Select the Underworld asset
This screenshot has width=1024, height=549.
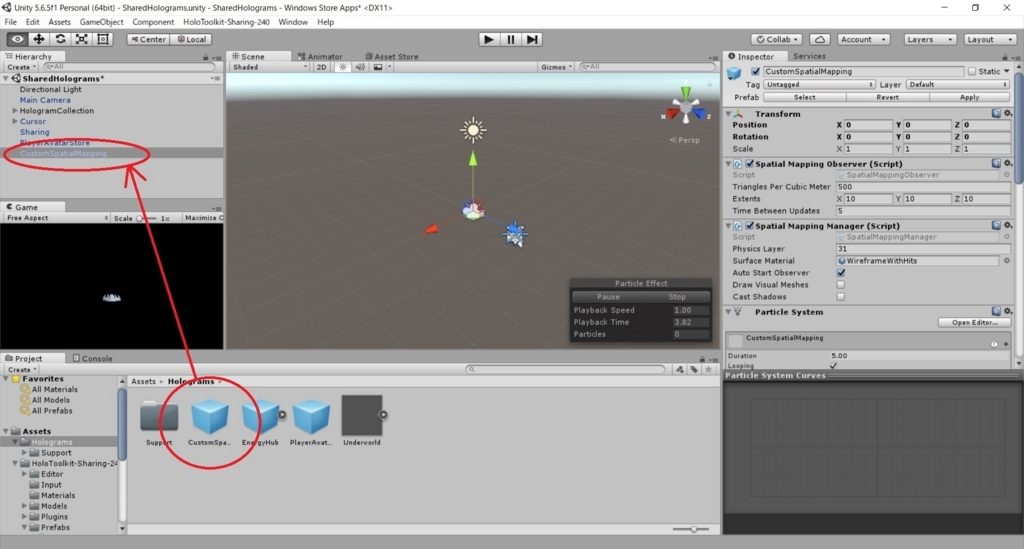click(362, 422)
